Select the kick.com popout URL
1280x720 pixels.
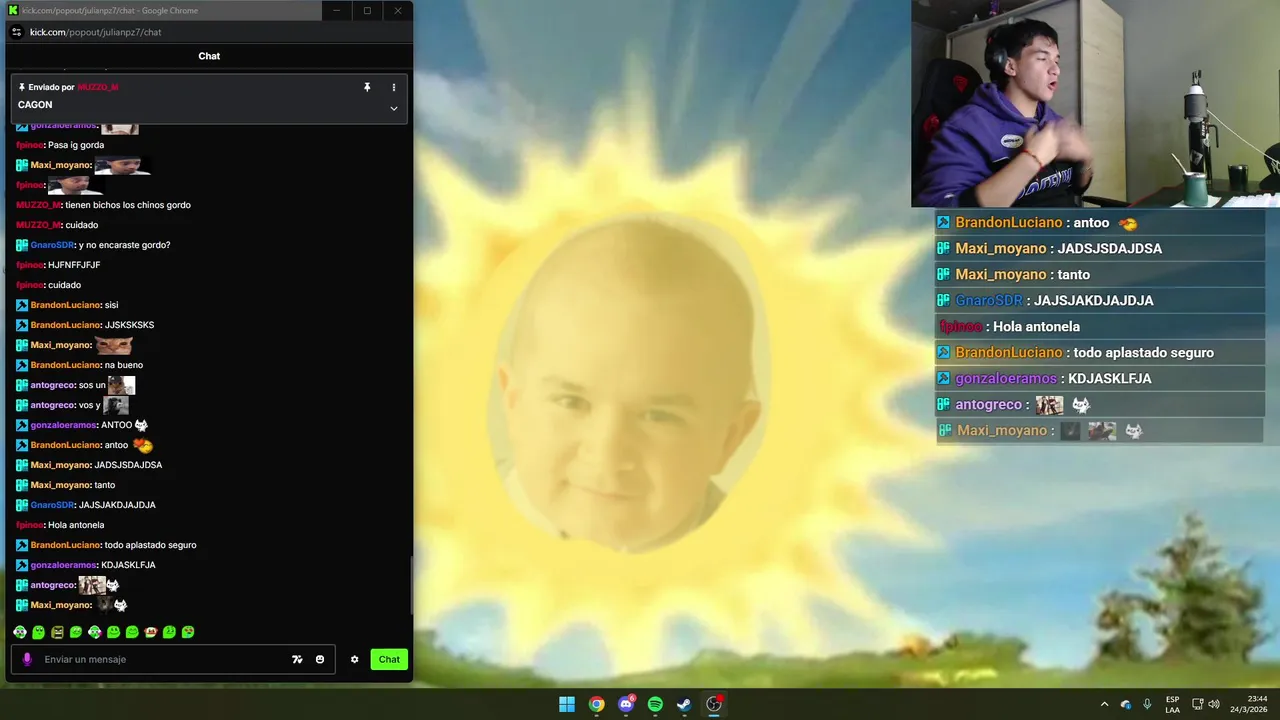click(95, 32)
